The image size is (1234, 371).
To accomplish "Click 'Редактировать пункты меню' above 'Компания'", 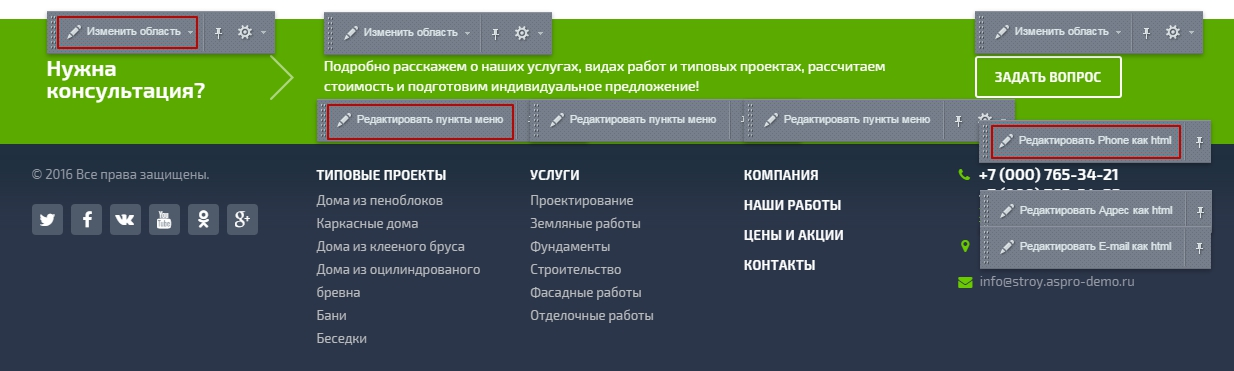I will [847, 119].
